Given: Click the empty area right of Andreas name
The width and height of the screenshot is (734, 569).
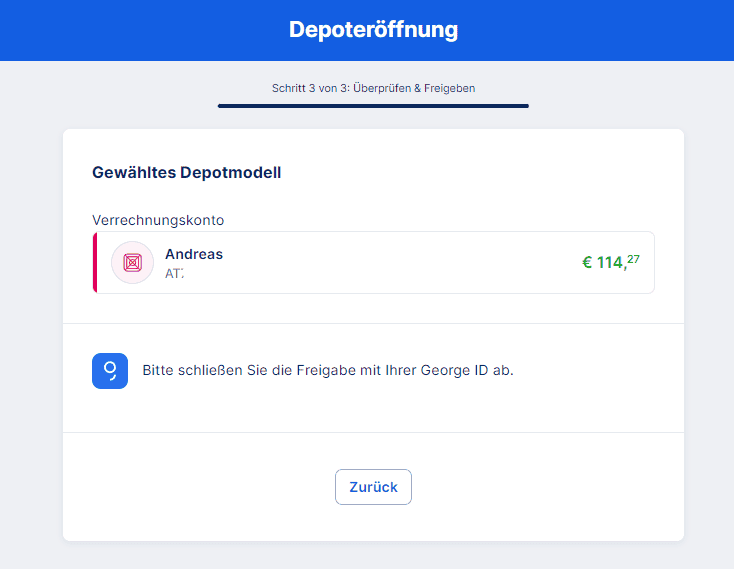Looking at the screenshot, I should point(398,263).
